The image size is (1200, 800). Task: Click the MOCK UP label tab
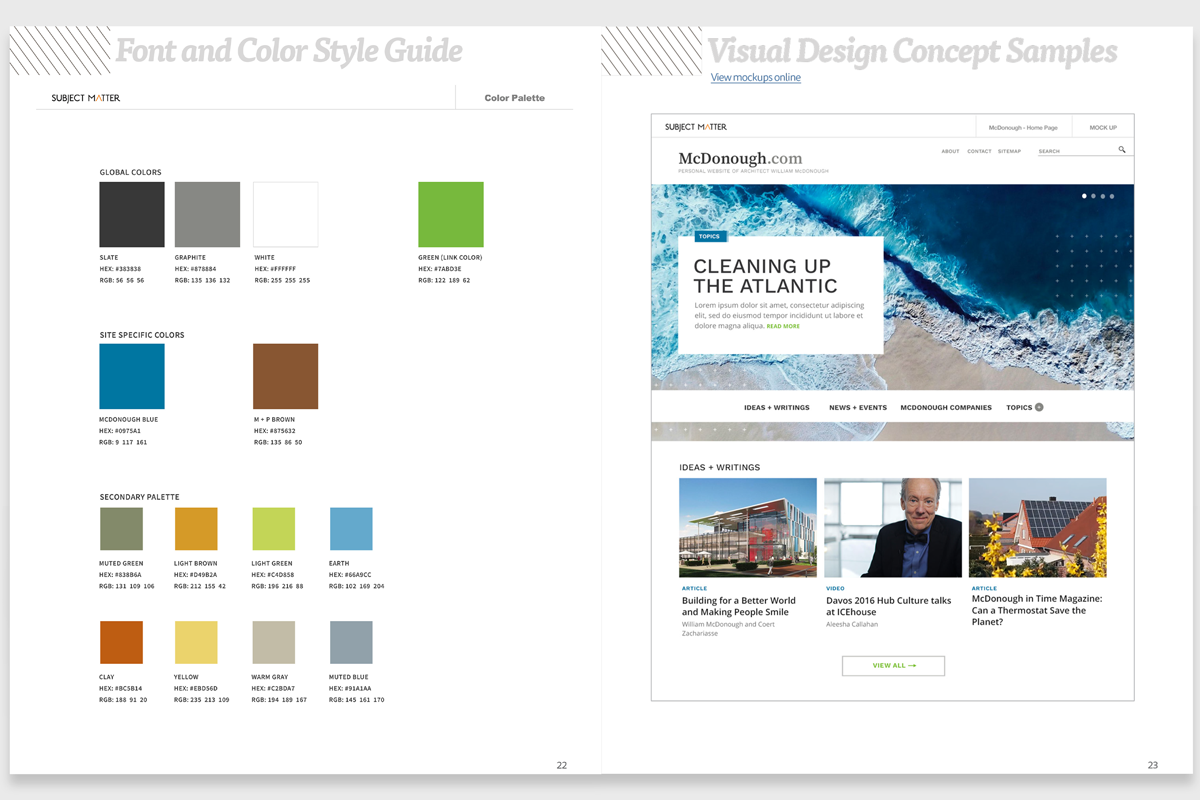tap(1103, 128)
